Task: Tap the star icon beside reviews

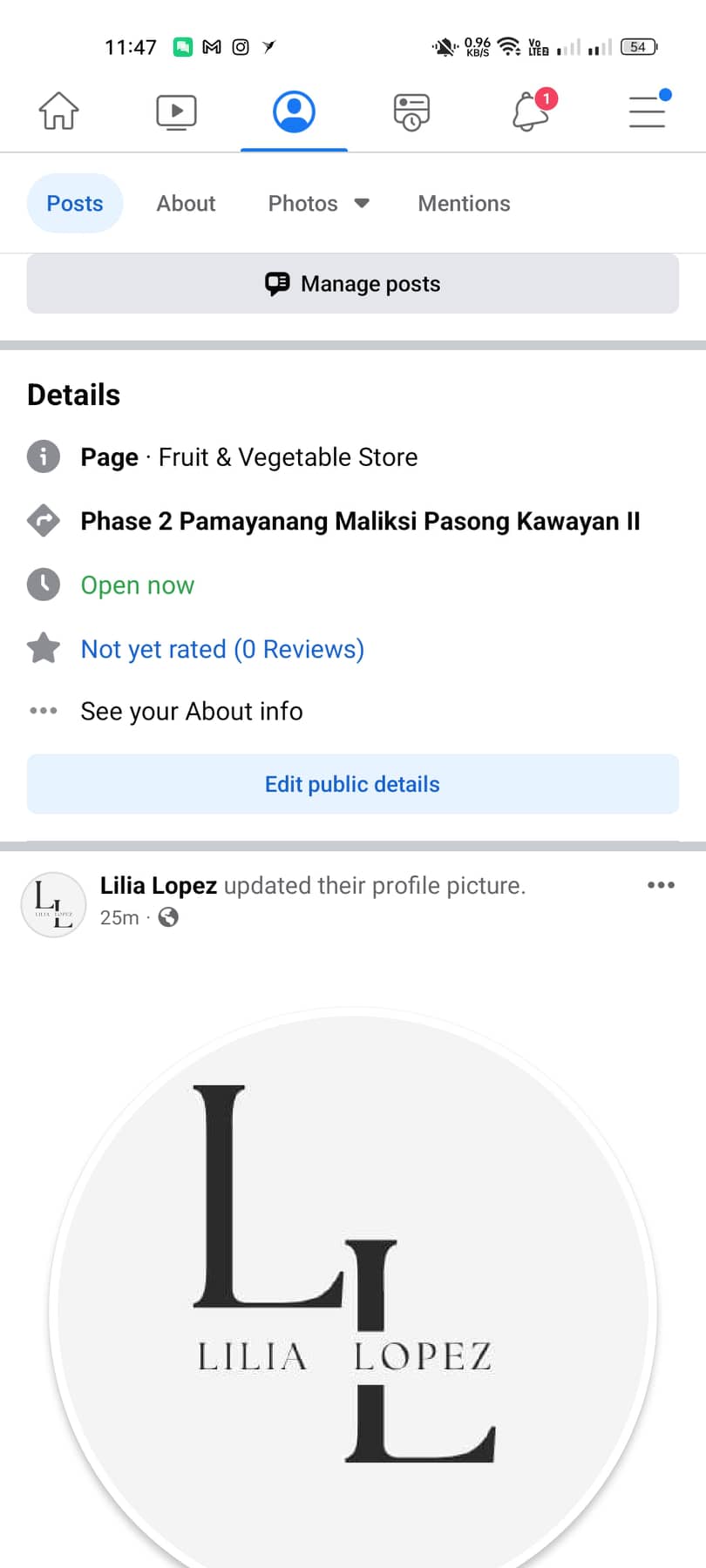Action: [x=44, y=648]
